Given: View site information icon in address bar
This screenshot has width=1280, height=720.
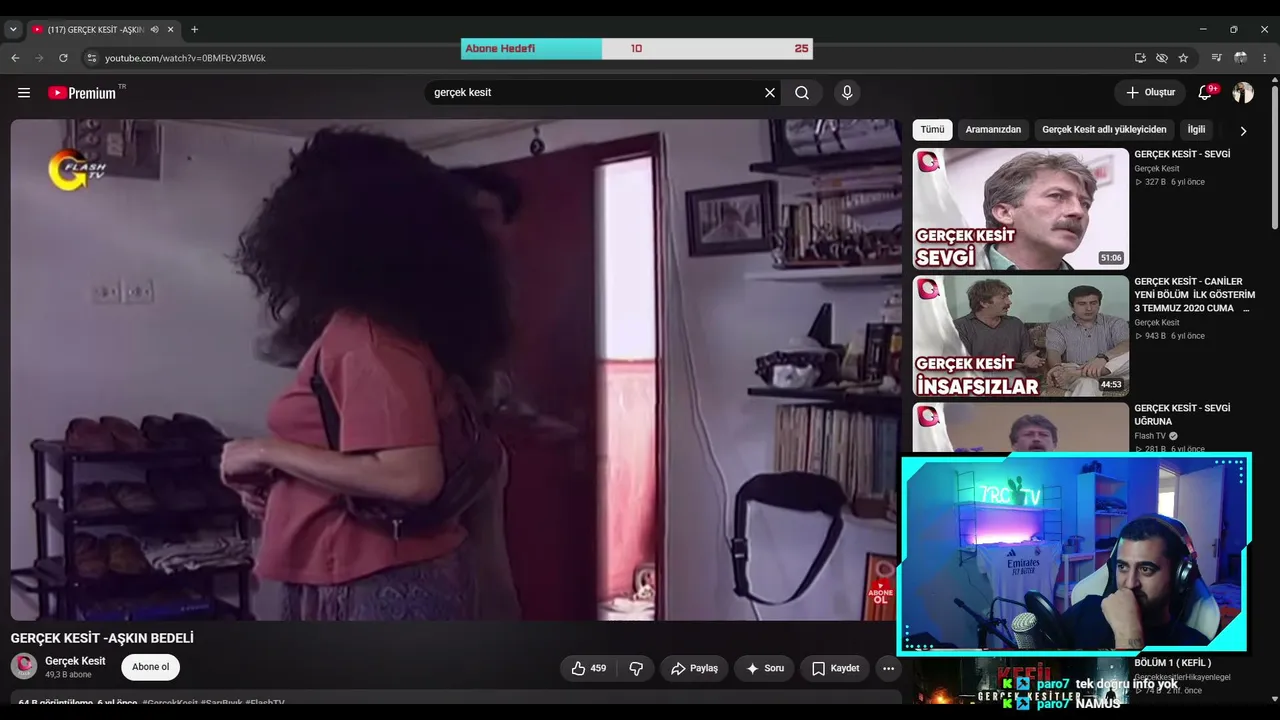Looking at the screenshot, I should (91, 58).
